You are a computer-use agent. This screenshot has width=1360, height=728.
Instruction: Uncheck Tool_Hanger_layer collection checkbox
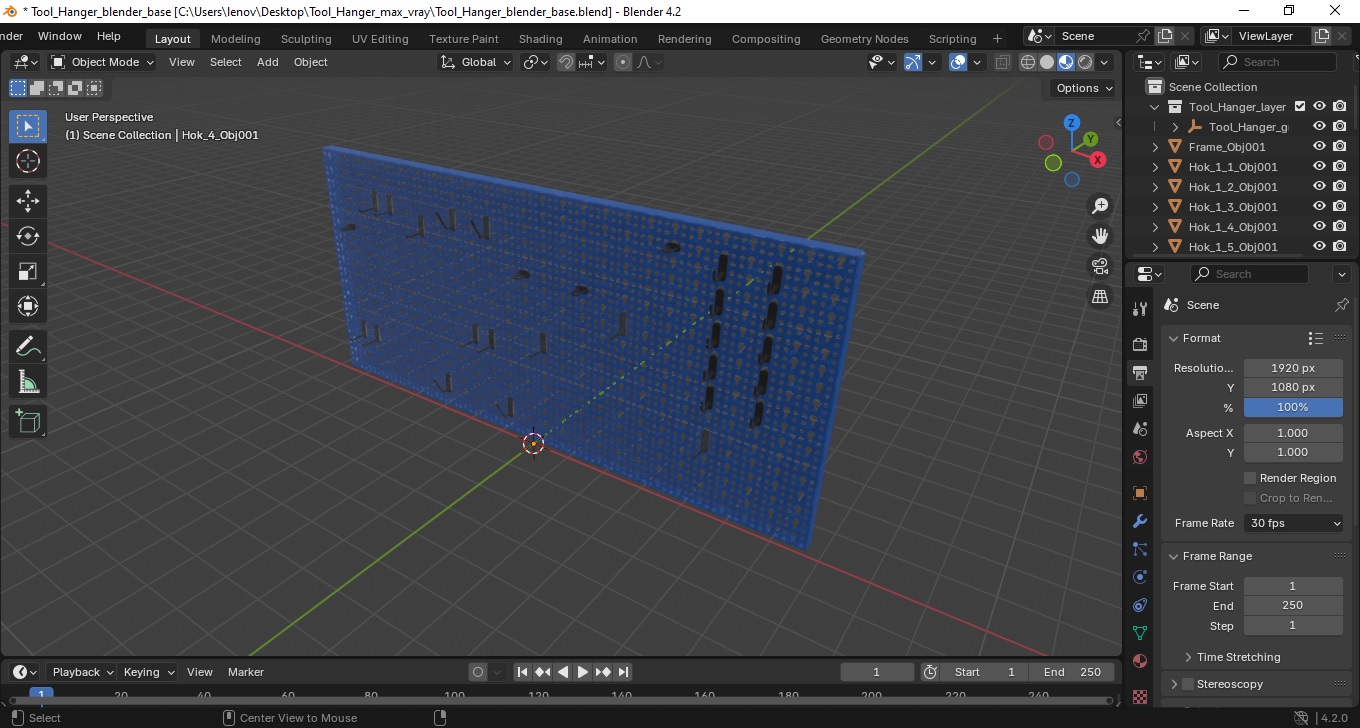click(1300, 106)
